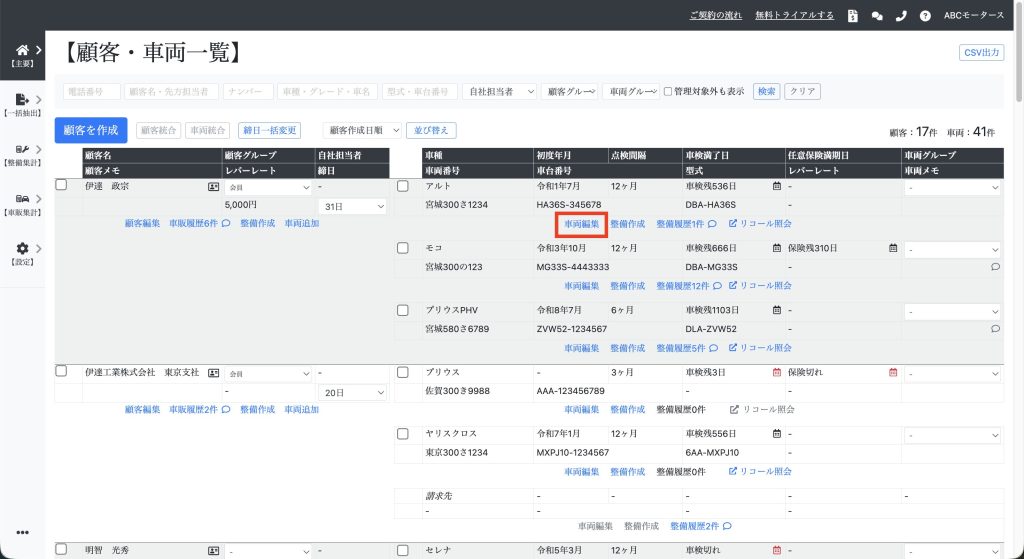The height and width of the screenshot is (559, 1024).
Task: Open the 【設定】 gear icon
Action: [x=22, y=248]
